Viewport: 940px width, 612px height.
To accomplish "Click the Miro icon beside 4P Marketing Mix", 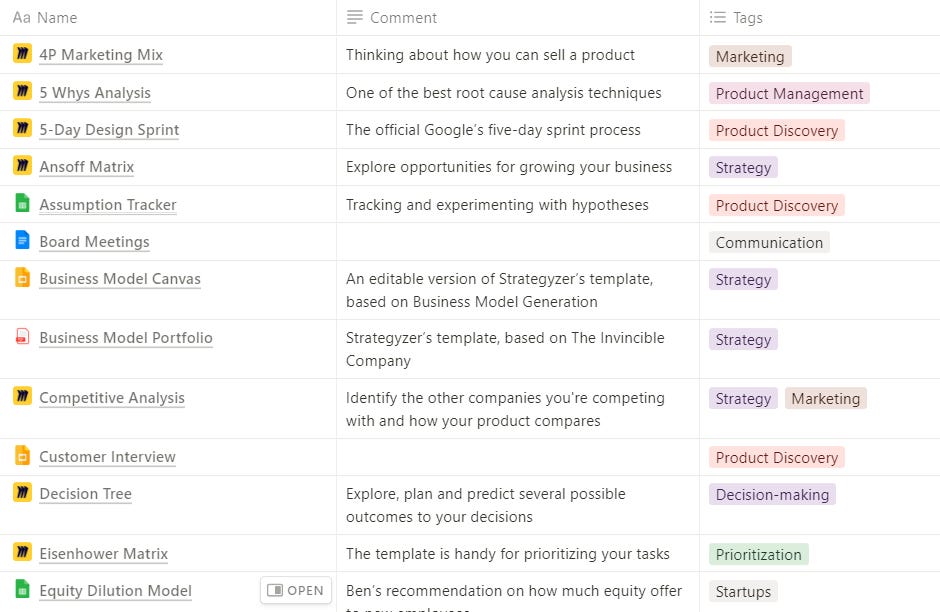I will click(22, 53).
